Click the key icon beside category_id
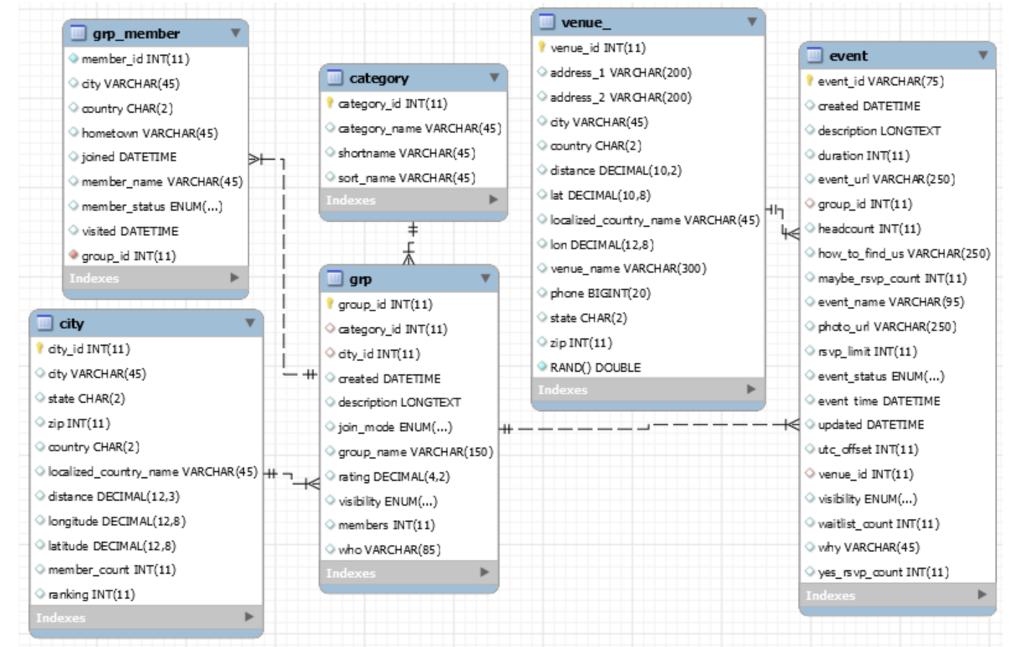 pyautogui.click(x=329, y=102)
